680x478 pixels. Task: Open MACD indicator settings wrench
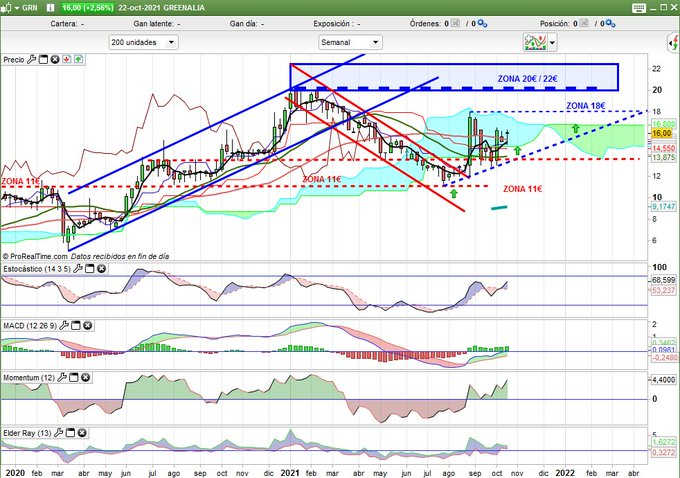click(64, 325)
